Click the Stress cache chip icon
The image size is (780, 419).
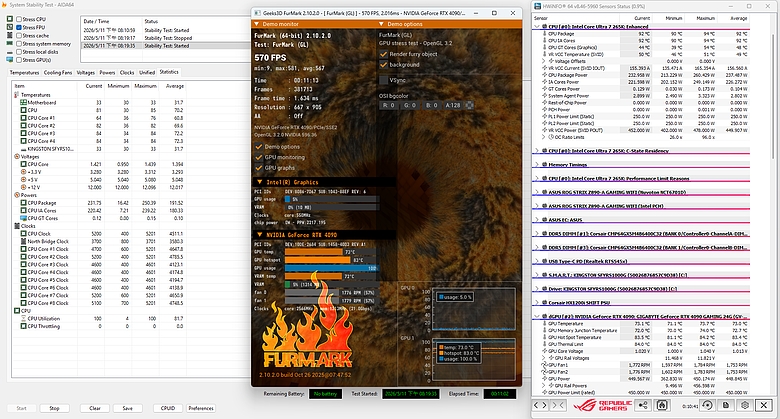tap(9, 35)
